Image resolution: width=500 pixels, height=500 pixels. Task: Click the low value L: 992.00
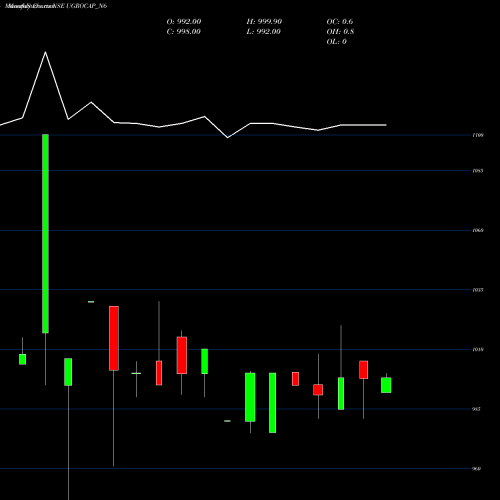click(x=263, y=32)
